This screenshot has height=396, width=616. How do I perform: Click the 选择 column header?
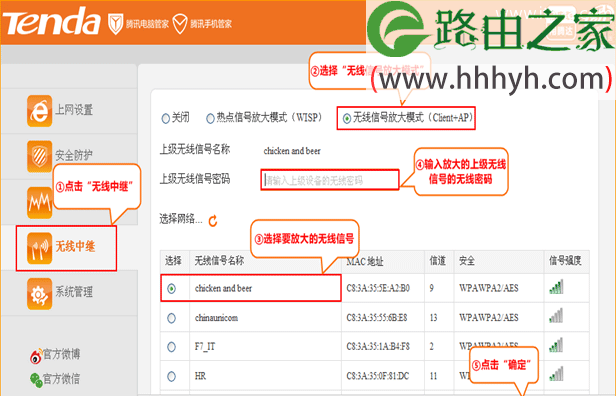coord(173,260)
